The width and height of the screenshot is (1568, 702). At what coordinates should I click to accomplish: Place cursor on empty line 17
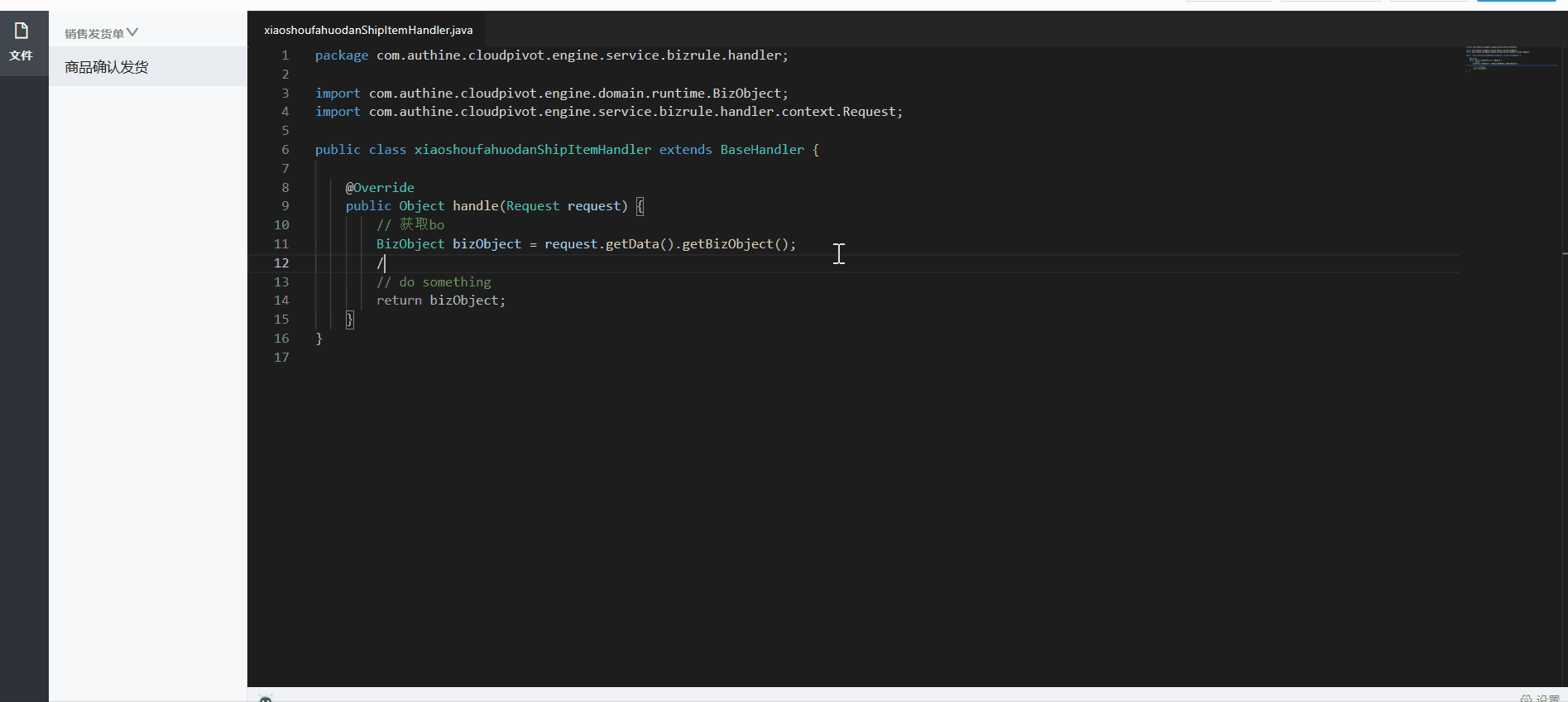(x=496, y=358)
